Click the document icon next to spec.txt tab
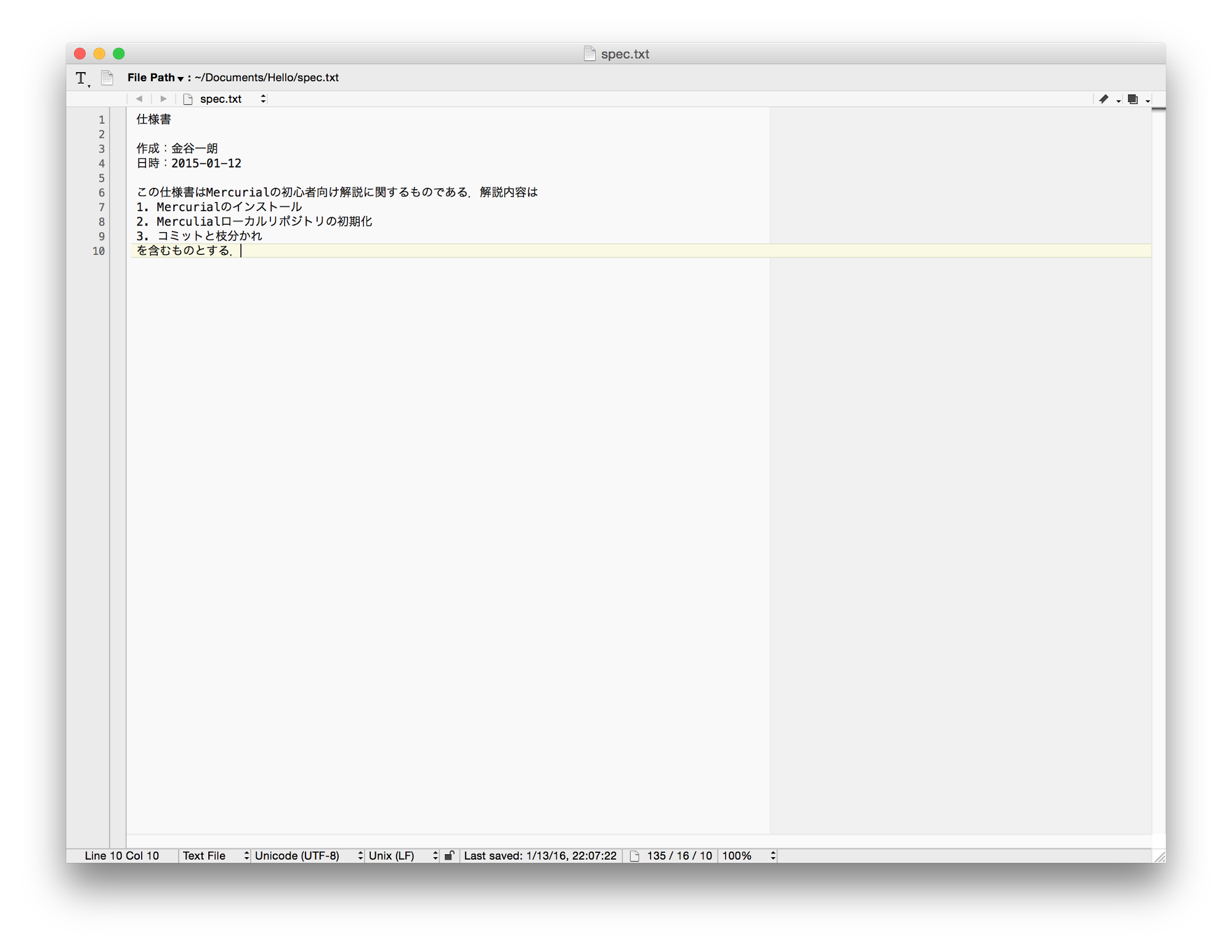The image size is (1232, 952). coord(188,99)
